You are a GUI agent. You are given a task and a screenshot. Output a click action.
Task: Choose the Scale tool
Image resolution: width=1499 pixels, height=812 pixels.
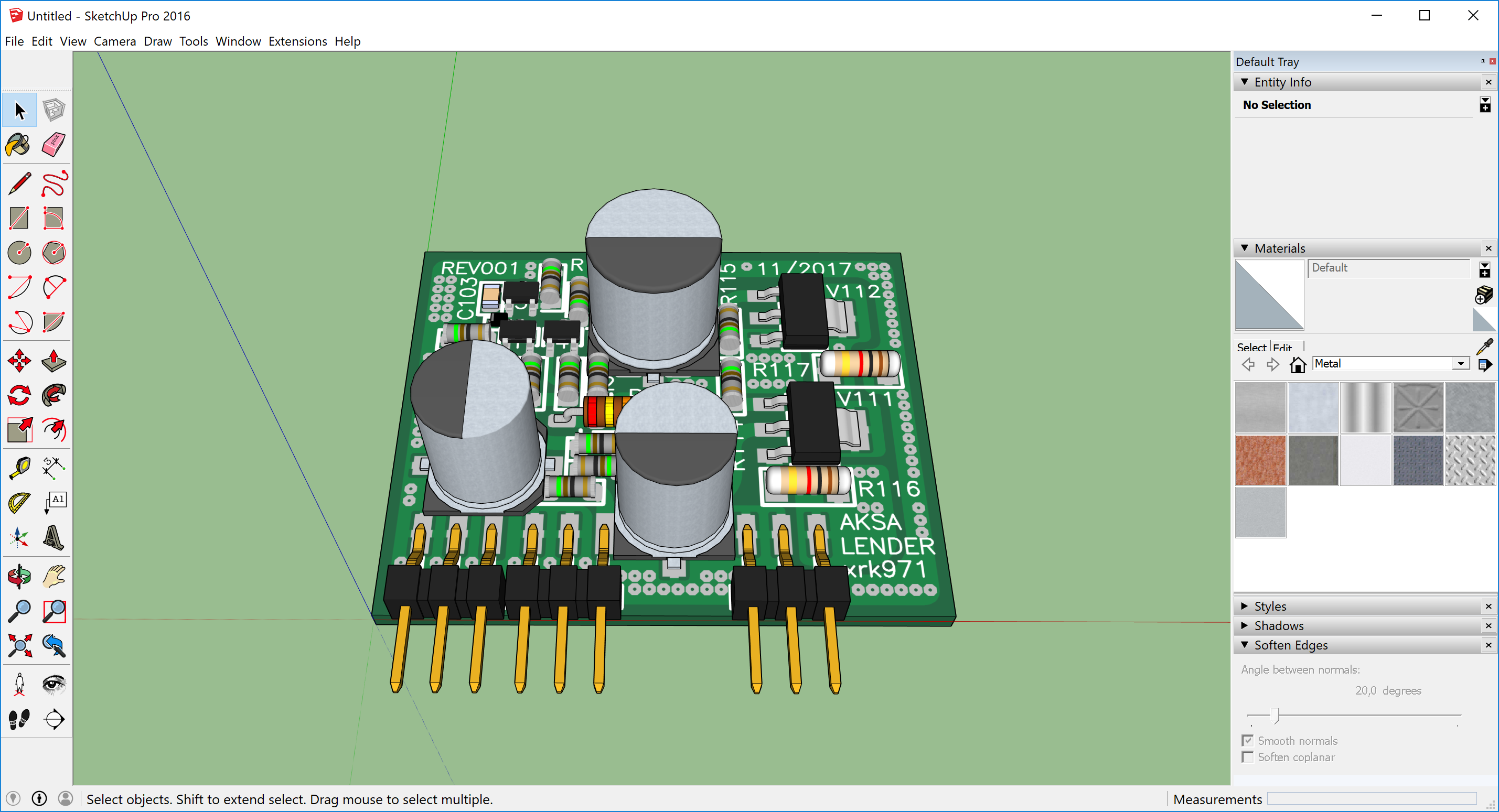(19, 430)
